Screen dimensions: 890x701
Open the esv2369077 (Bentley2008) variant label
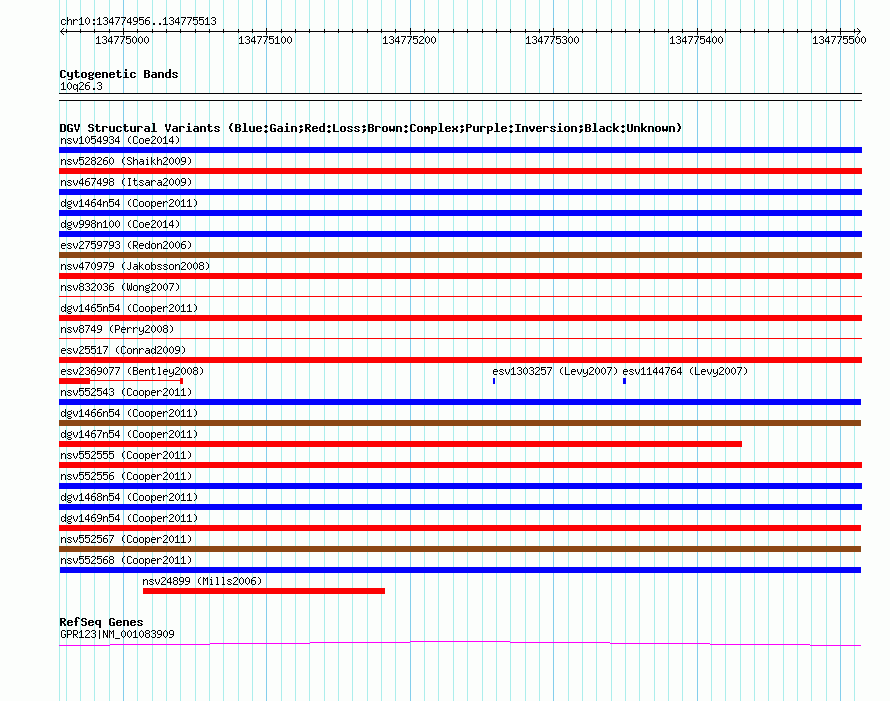click(x=131, y=371)
